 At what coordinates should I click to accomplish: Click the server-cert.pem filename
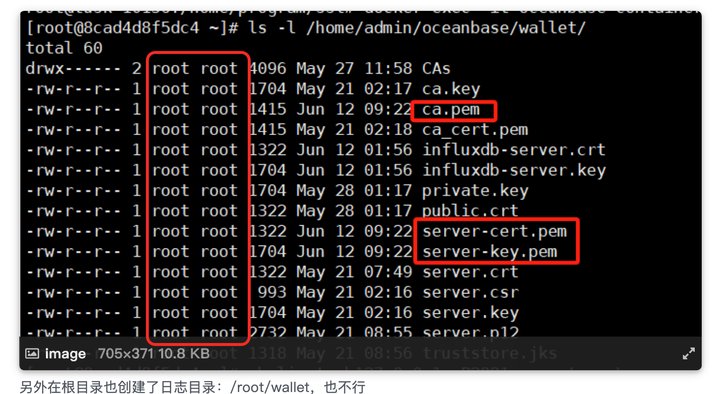495,231
